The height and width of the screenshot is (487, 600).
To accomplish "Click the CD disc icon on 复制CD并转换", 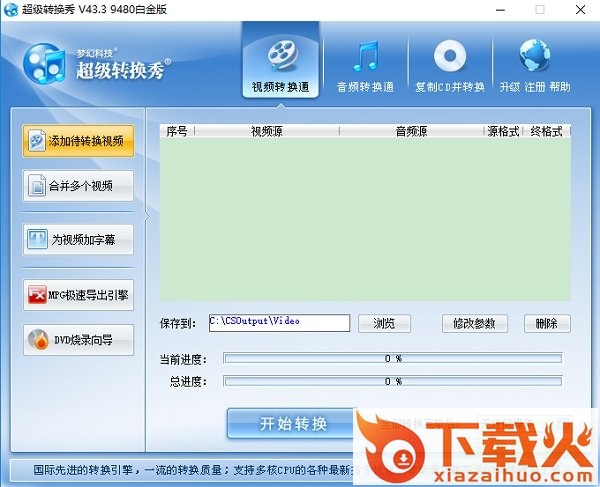I will 450,56.
